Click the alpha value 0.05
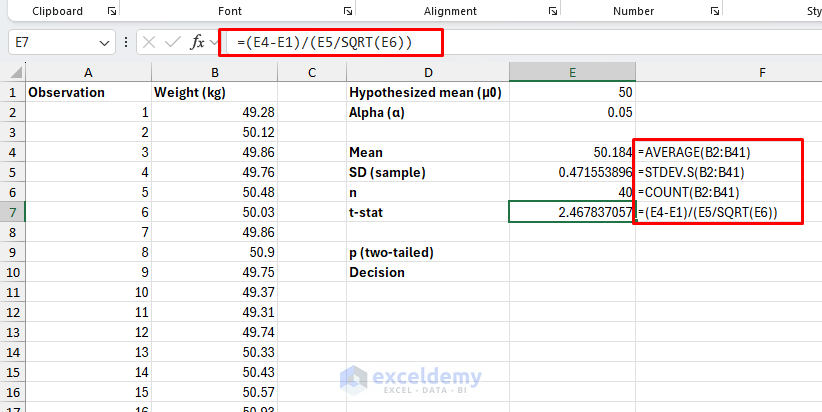822x412 pixels. point(572,113)
